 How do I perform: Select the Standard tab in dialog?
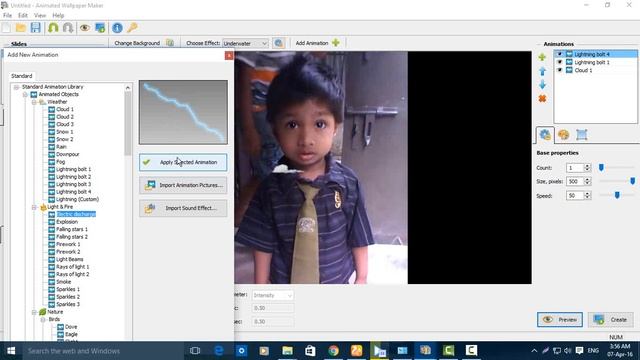pos(22,76)
